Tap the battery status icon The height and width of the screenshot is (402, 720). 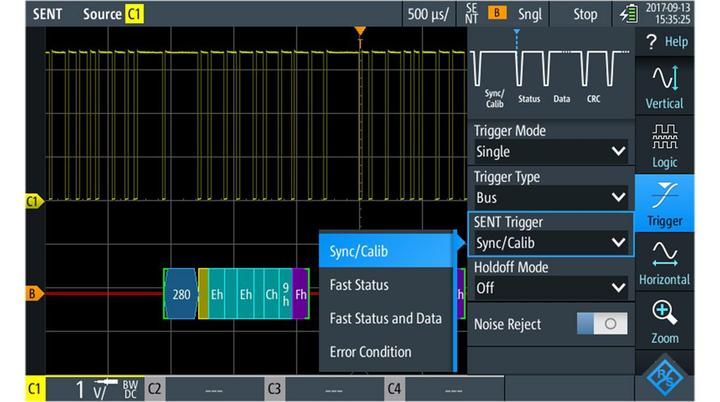pos(628,14)
